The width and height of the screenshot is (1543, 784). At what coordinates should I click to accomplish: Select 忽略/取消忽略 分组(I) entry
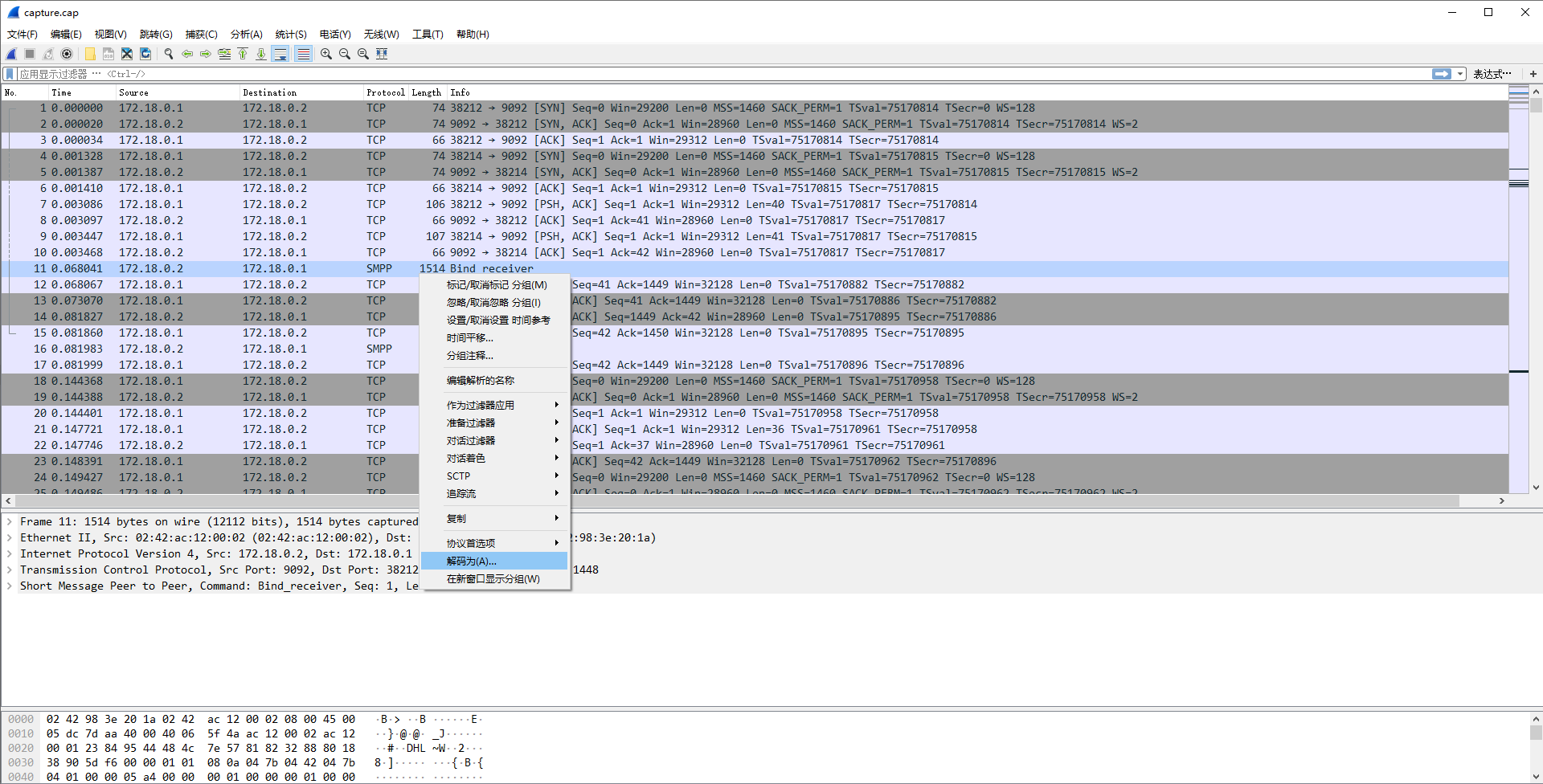[x=494, y=303]
